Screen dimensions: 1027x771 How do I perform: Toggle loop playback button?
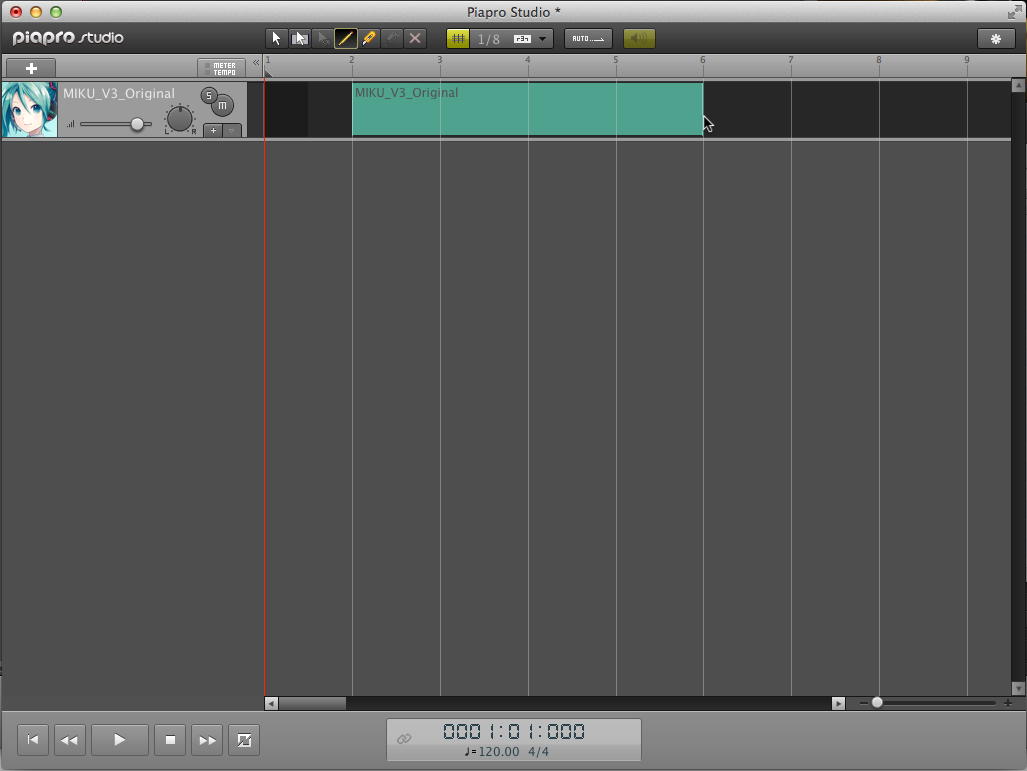pos(244,740)
